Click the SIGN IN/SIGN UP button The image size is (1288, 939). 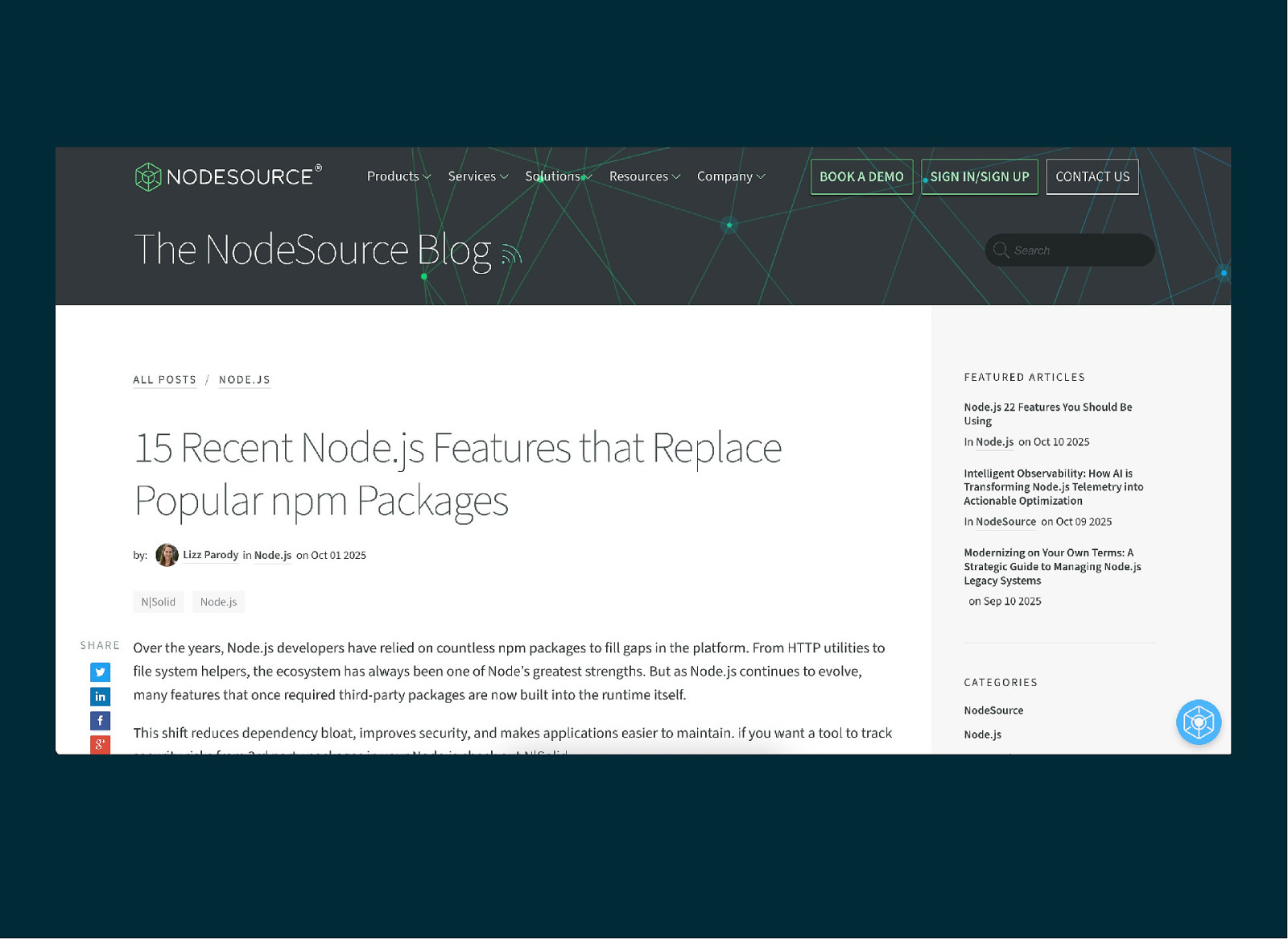(x=979, y=177)
